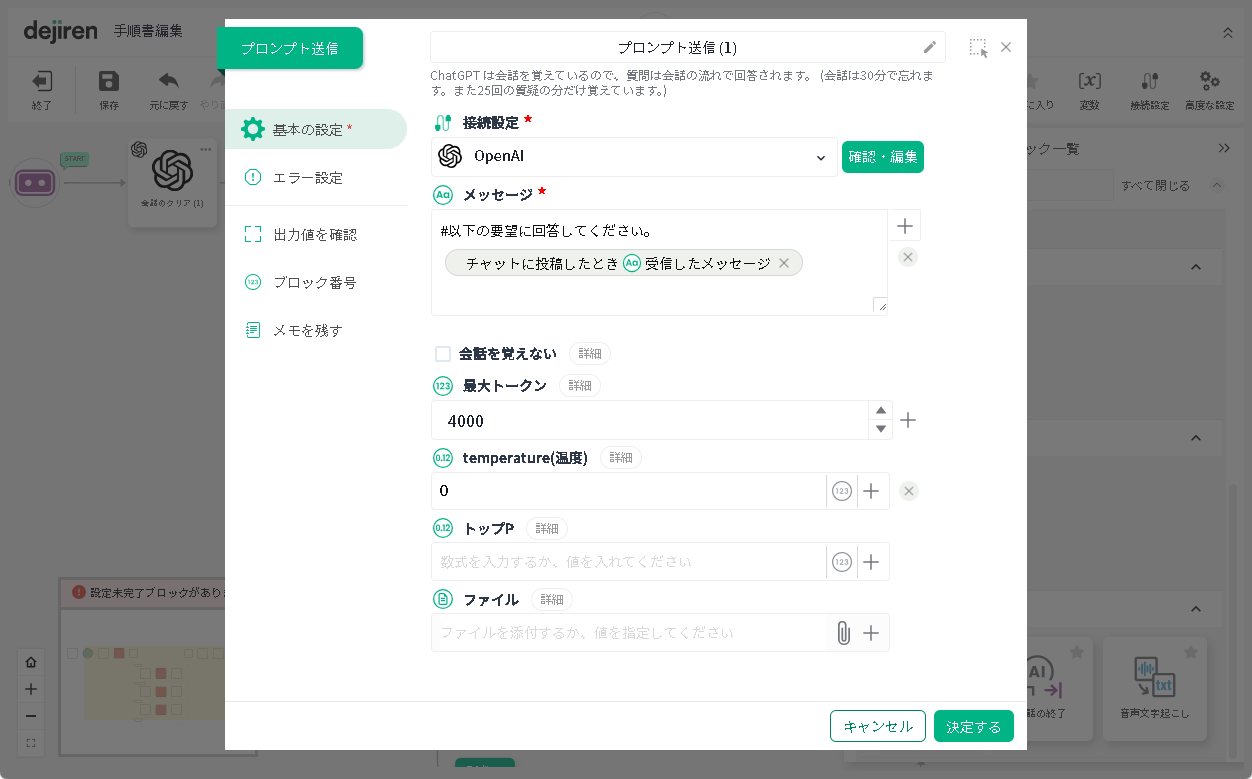
Task: Enable the 会話を覚えない checkbox
Action: coord(443,354)
